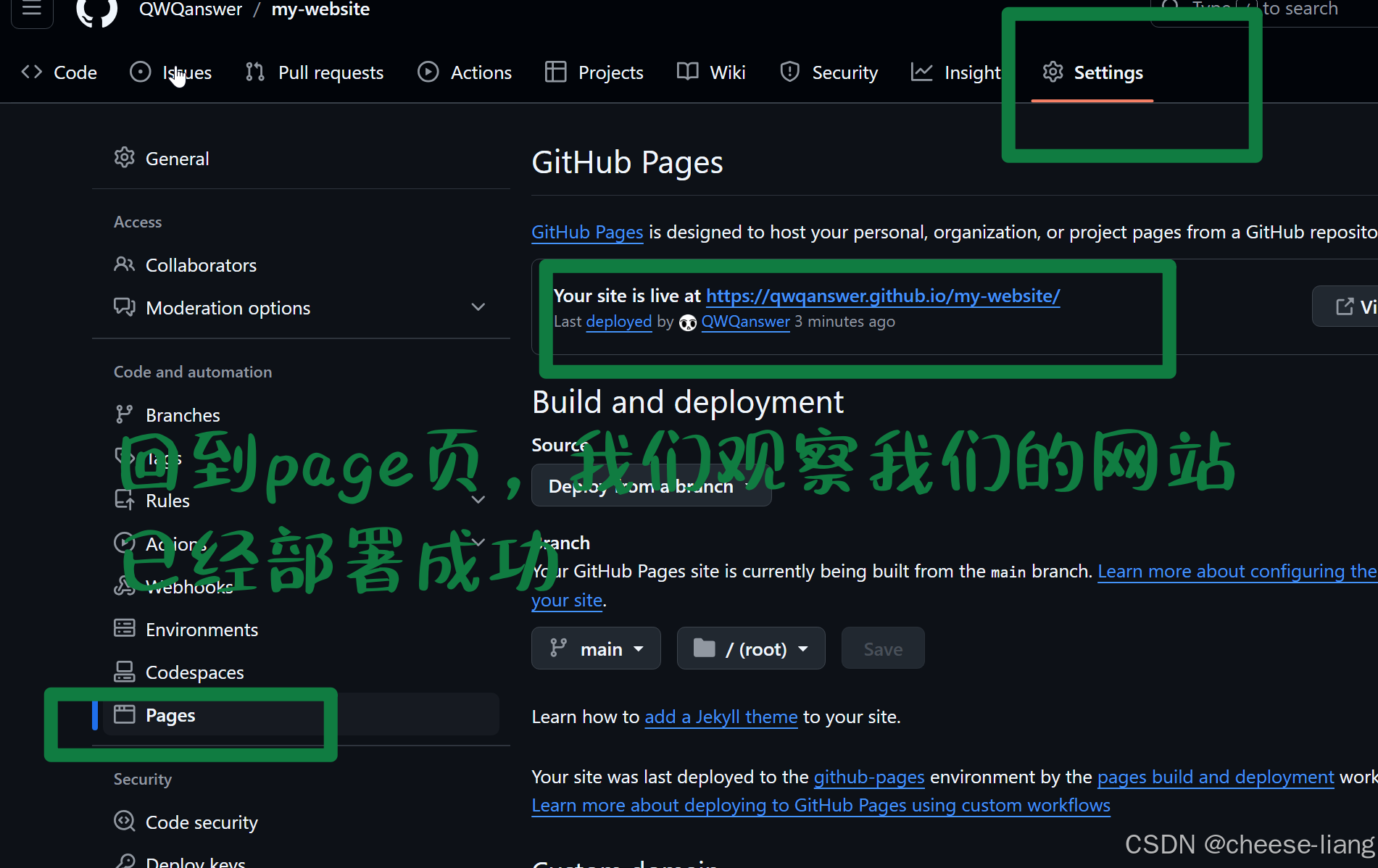Viewport: 1378px width, 868px height.
Task: Switch to the Issues tab
Action: [x=171, y=72]
